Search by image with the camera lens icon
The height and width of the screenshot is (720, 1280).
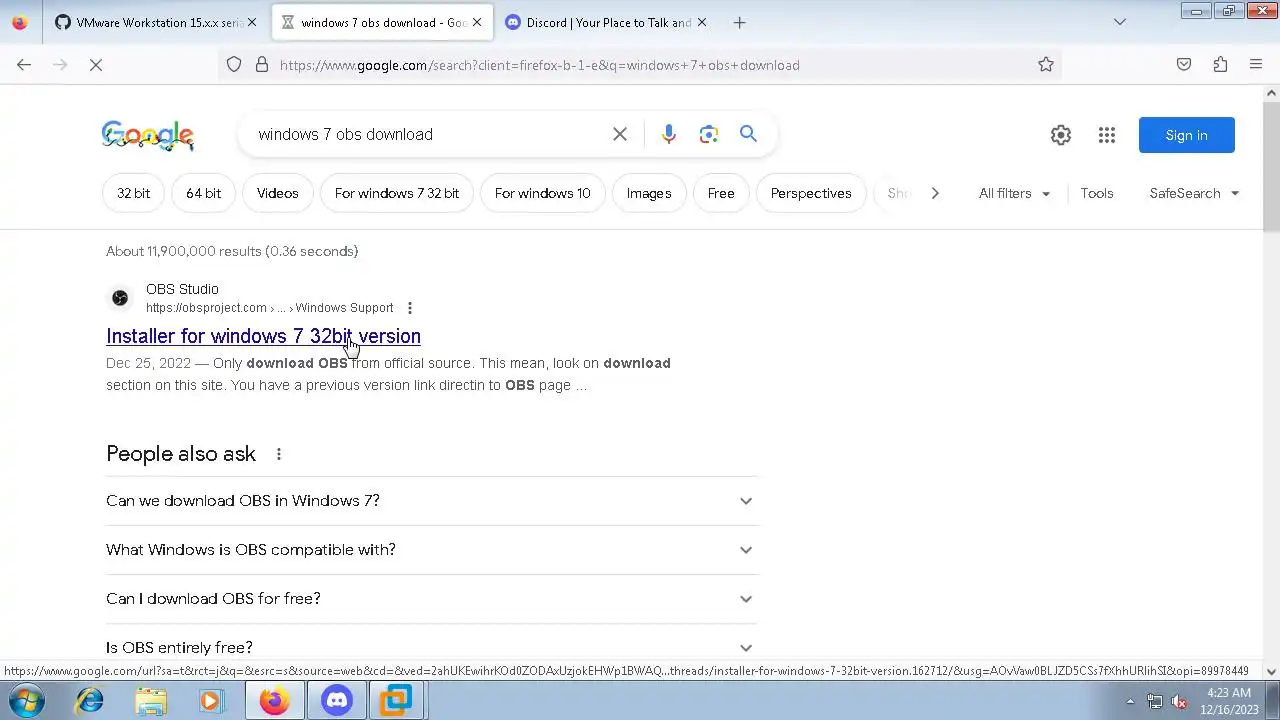point(709,134)
